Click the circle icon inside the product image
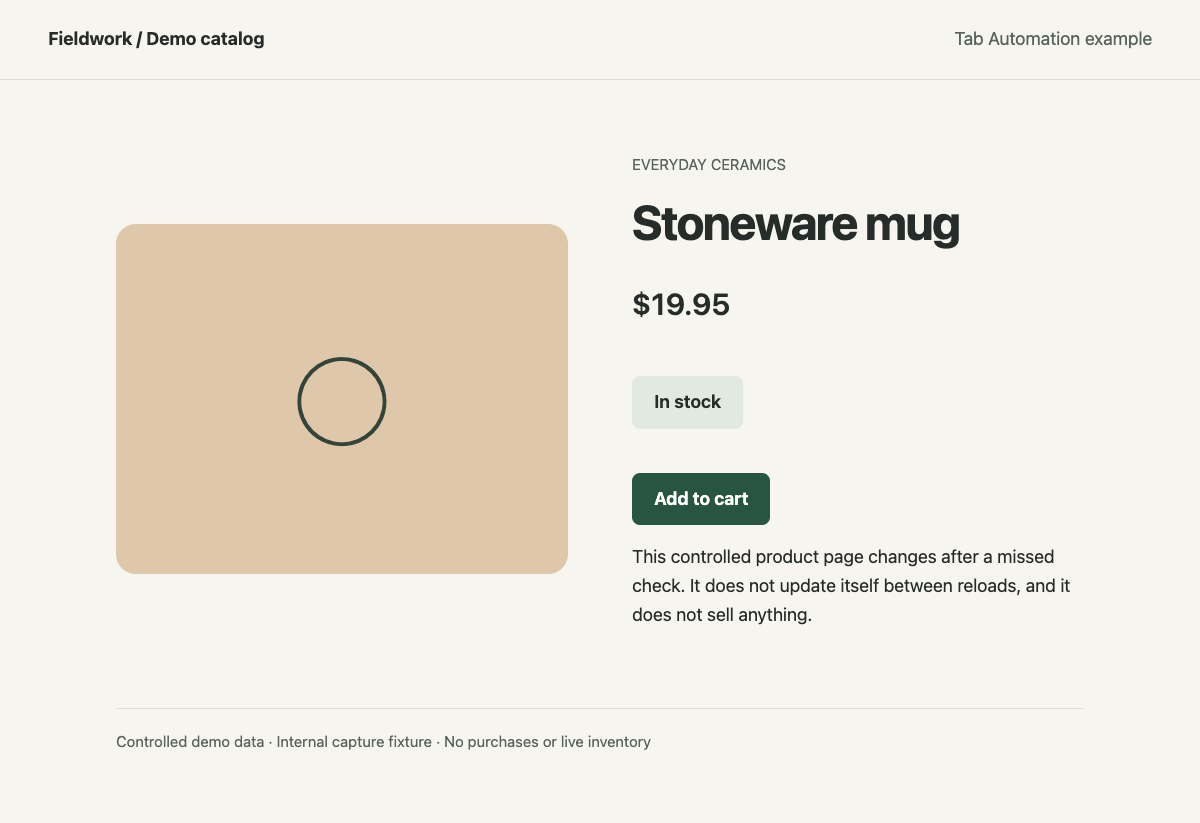1200x823 pixels. 342,401
